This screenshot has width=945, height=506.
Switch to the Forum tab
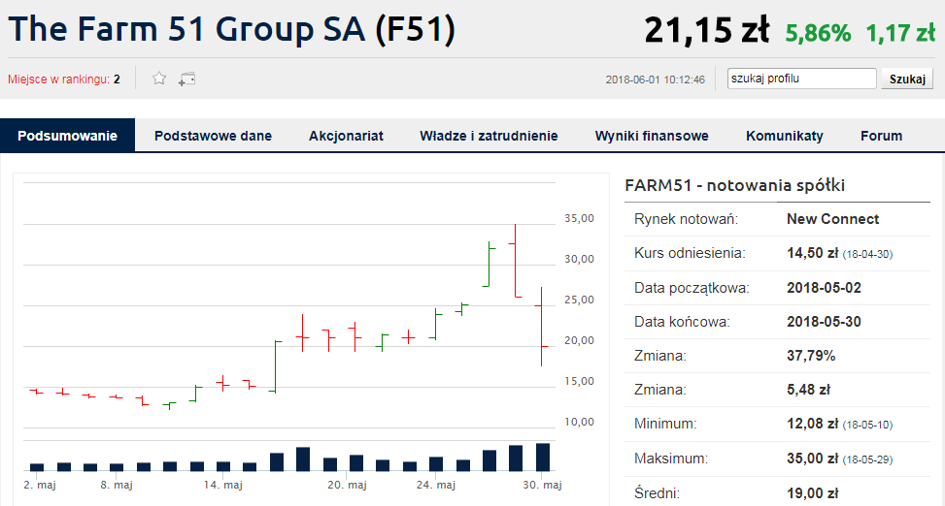point(881,136)
